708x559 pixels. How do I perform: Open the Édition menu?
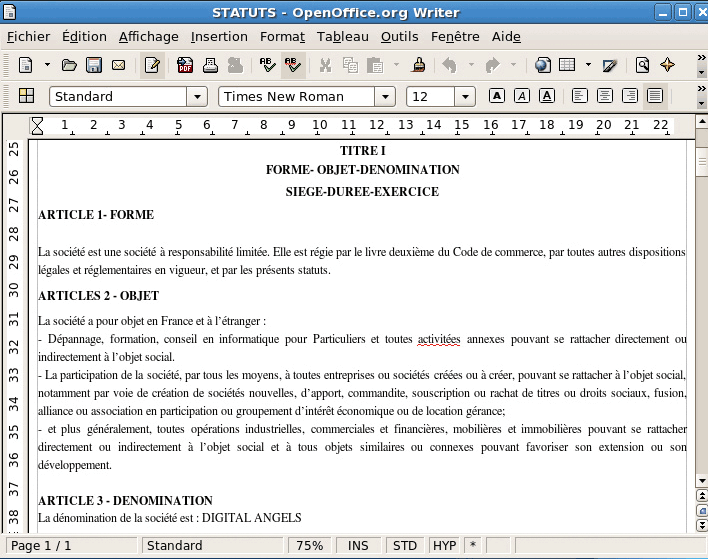tap(84, 37)
